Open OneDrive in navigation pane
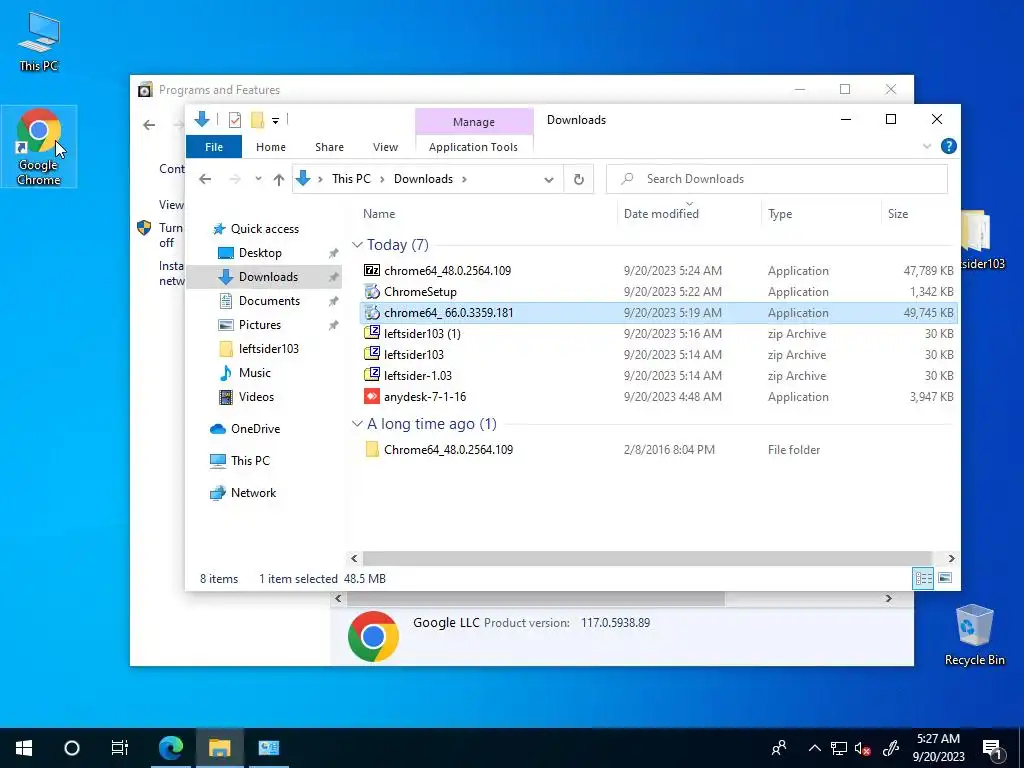This screenshot has width=1024, height=768. coord(255,428)
